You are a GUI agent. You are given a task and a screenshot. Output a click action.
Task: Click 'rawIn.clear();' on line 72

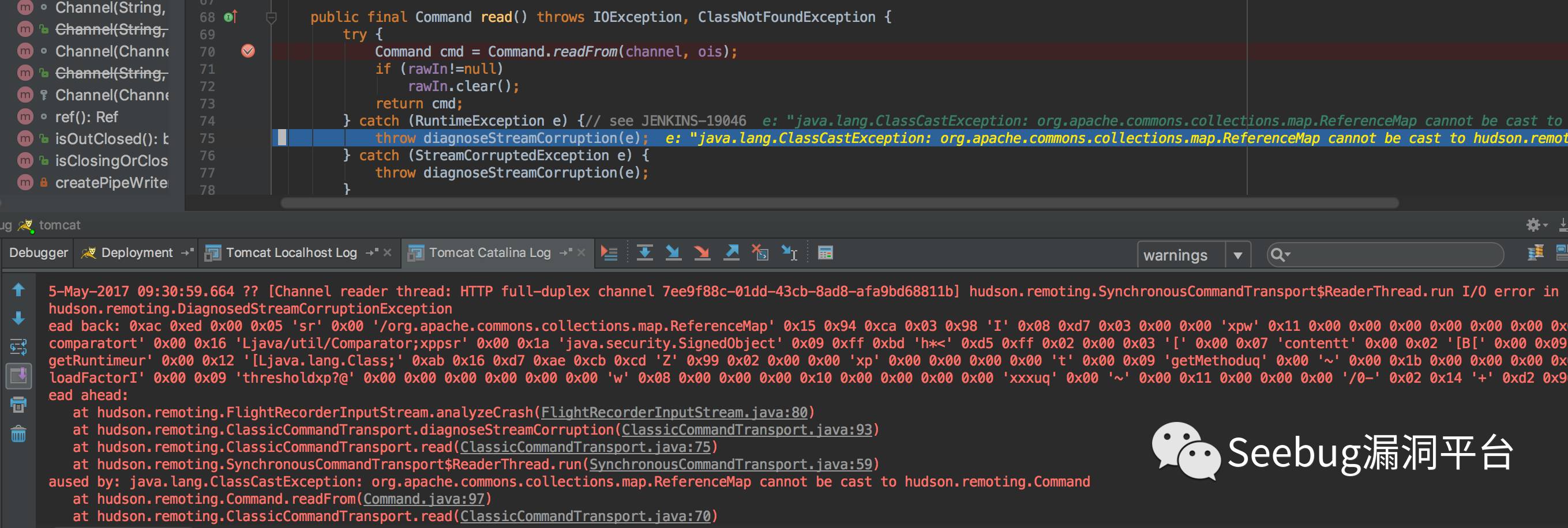pyautogui.click(x=463, y=86)
